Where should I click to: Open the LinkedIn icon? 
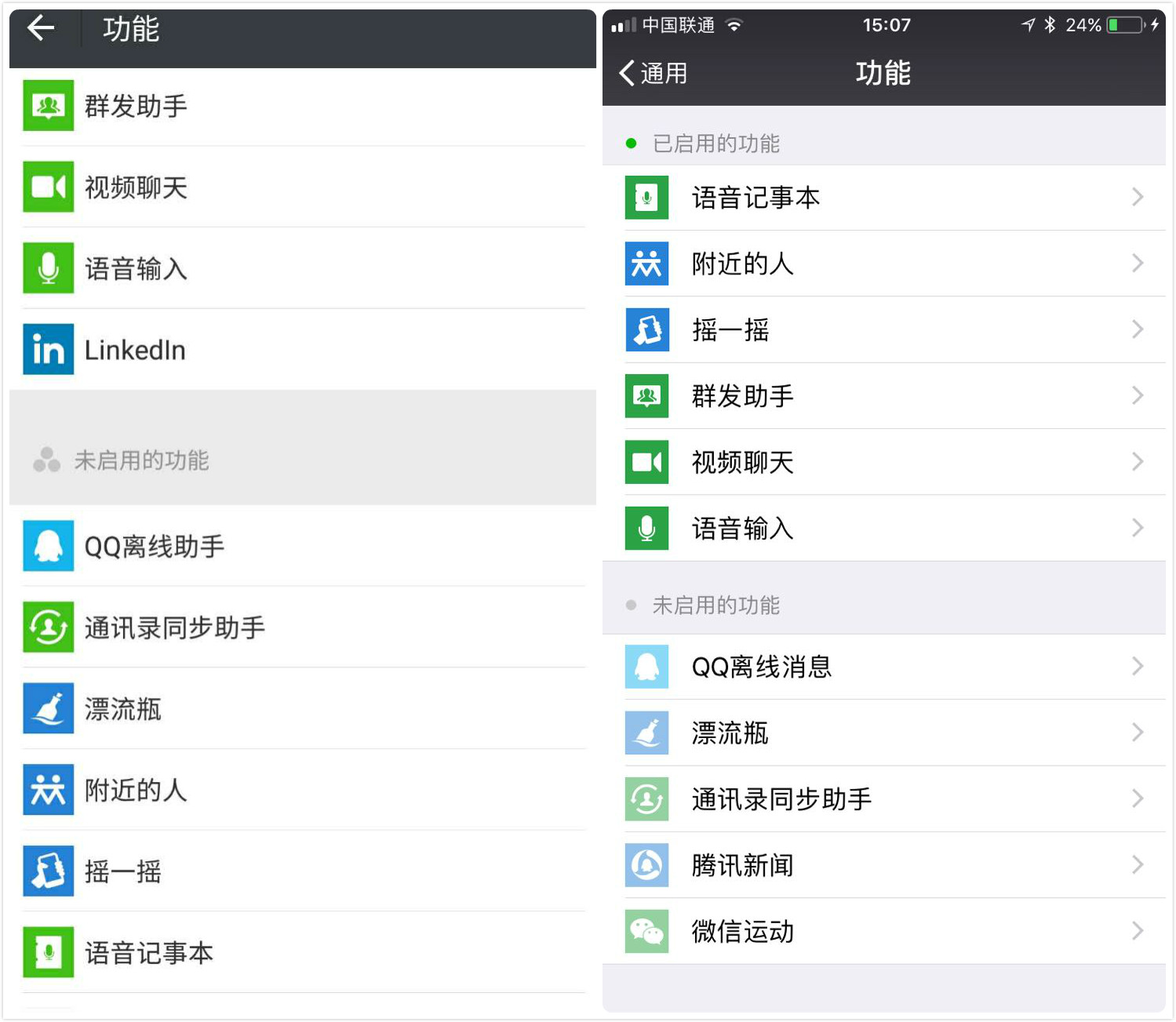(x=48, y=349)
